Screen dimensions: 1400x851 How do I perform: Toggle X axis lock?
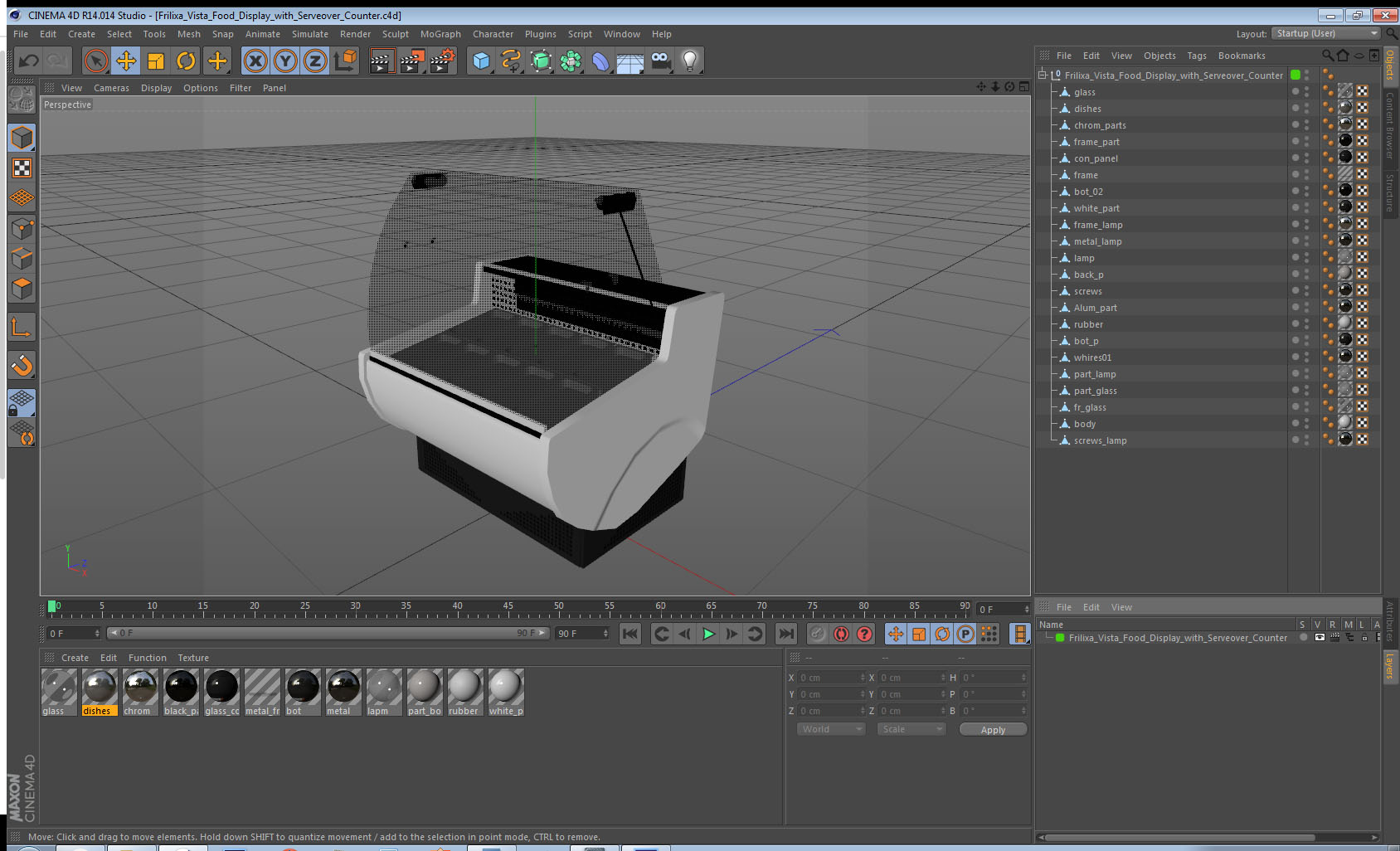click(255, 61)
